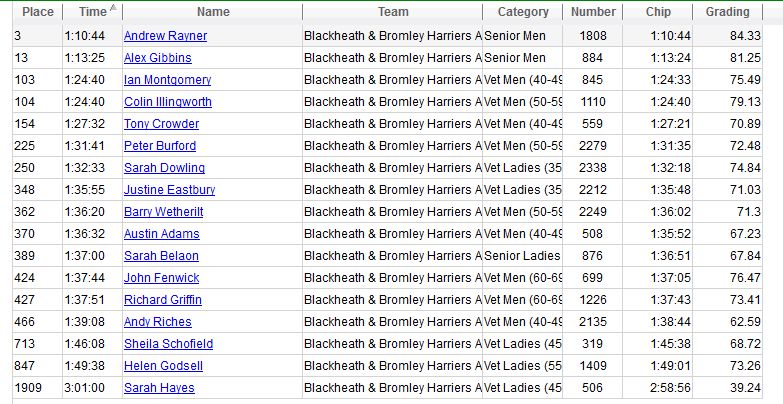
Task: Open Sheila Schofield's result link
Action: (x=168, y=344)
